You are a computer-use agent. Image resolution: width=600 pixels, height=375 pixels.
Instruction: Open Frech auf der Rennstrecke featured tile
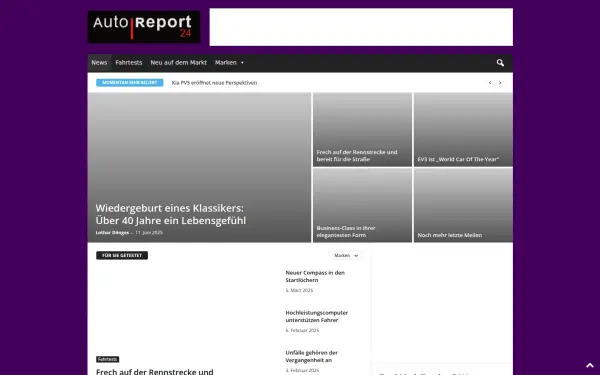point(362,129)
